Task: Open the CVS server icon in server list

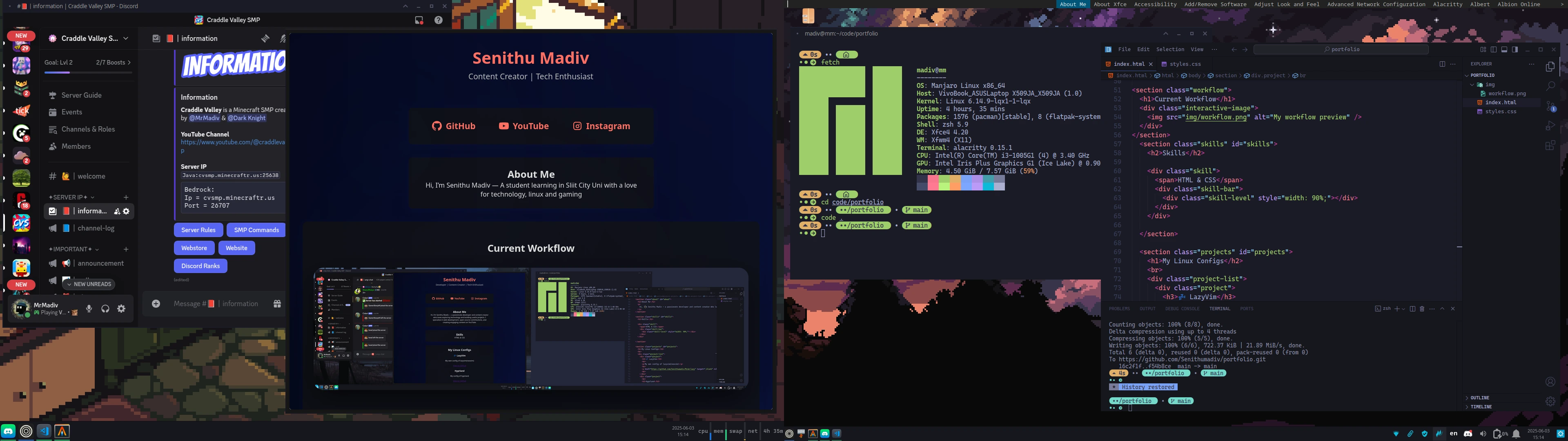Action: click(21, 224)
